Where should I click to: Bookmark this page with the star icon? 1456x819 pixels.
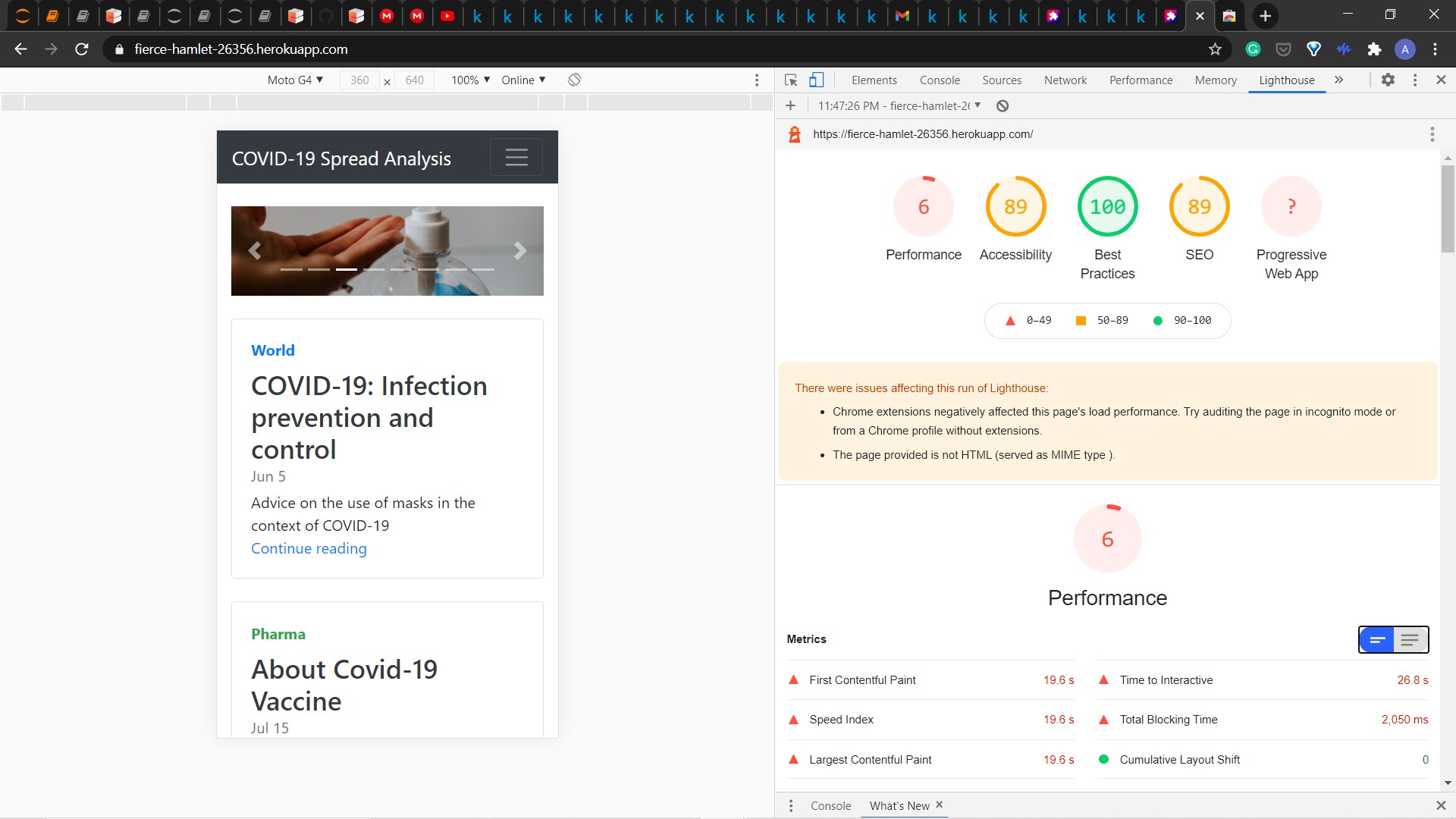[x=1215, y=49]
